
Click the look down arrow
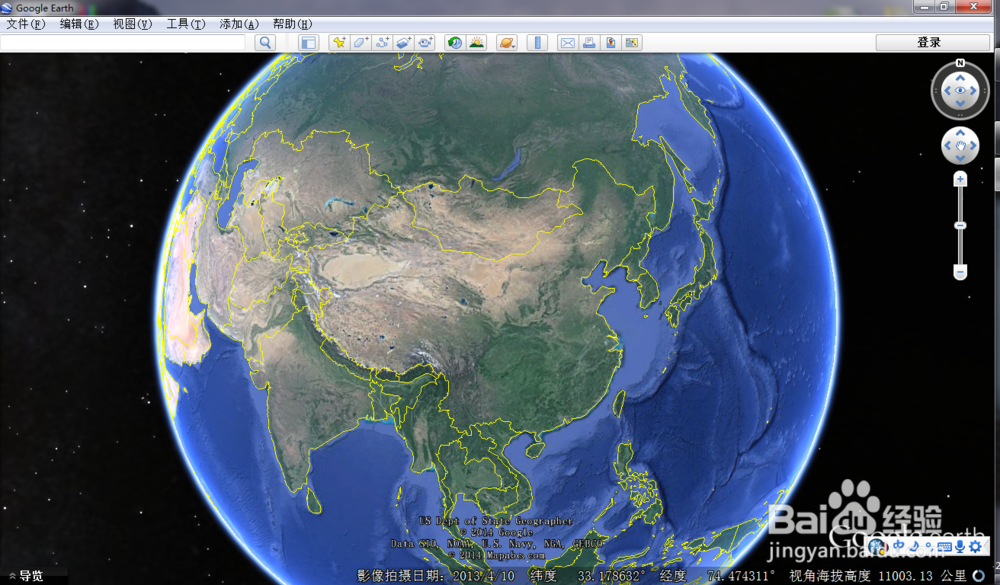960,104
